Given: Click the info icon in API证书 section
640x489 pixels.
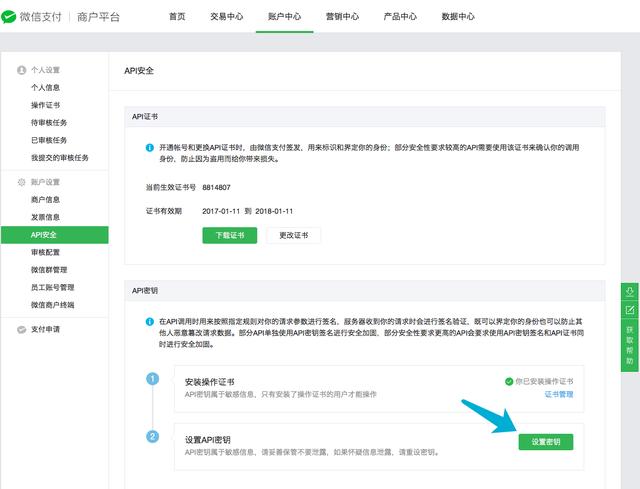Looking at the screenshot, I should click(x=150, y=147).
